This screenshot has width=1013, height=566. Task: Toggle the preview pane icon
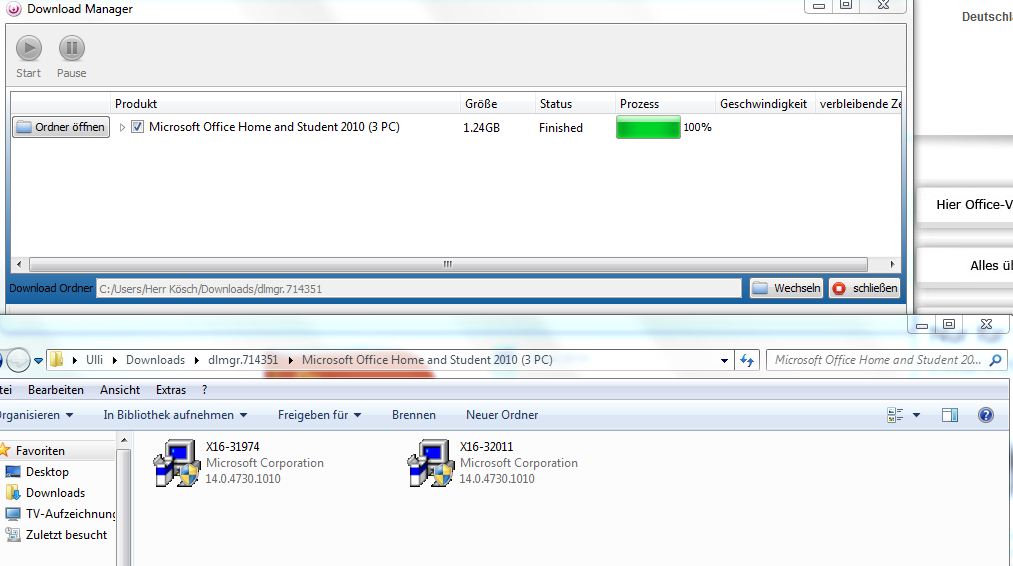[950, 415]
